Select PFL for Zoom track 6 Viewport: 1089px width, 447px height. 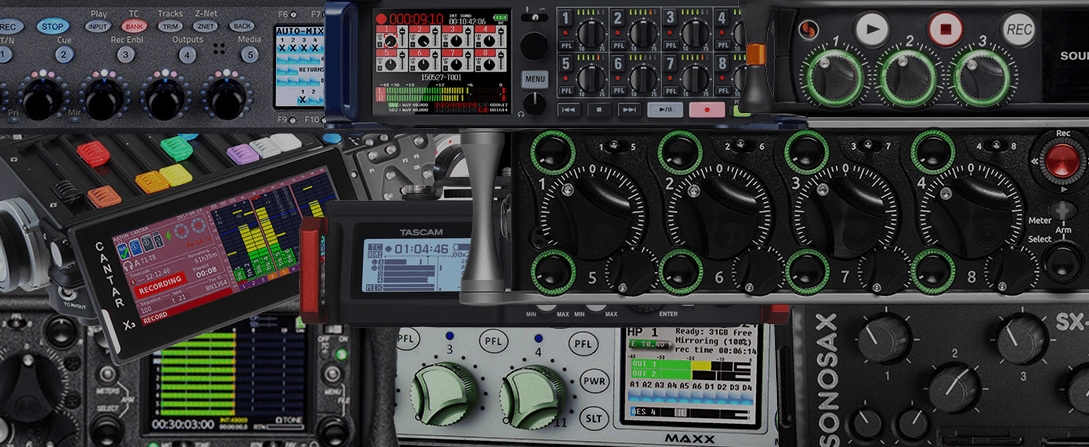(619, 91)
